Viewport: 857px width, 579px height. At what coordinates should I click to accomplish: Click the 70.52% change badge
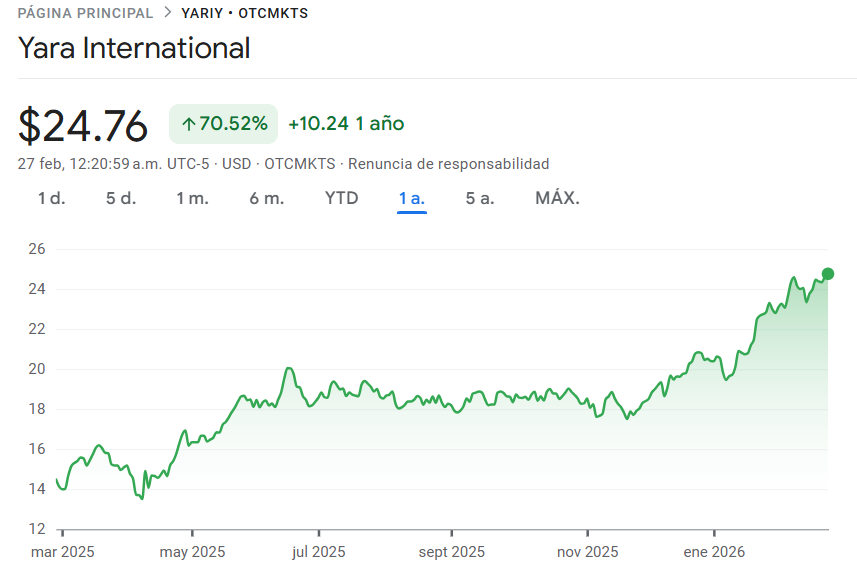(224, 124)
